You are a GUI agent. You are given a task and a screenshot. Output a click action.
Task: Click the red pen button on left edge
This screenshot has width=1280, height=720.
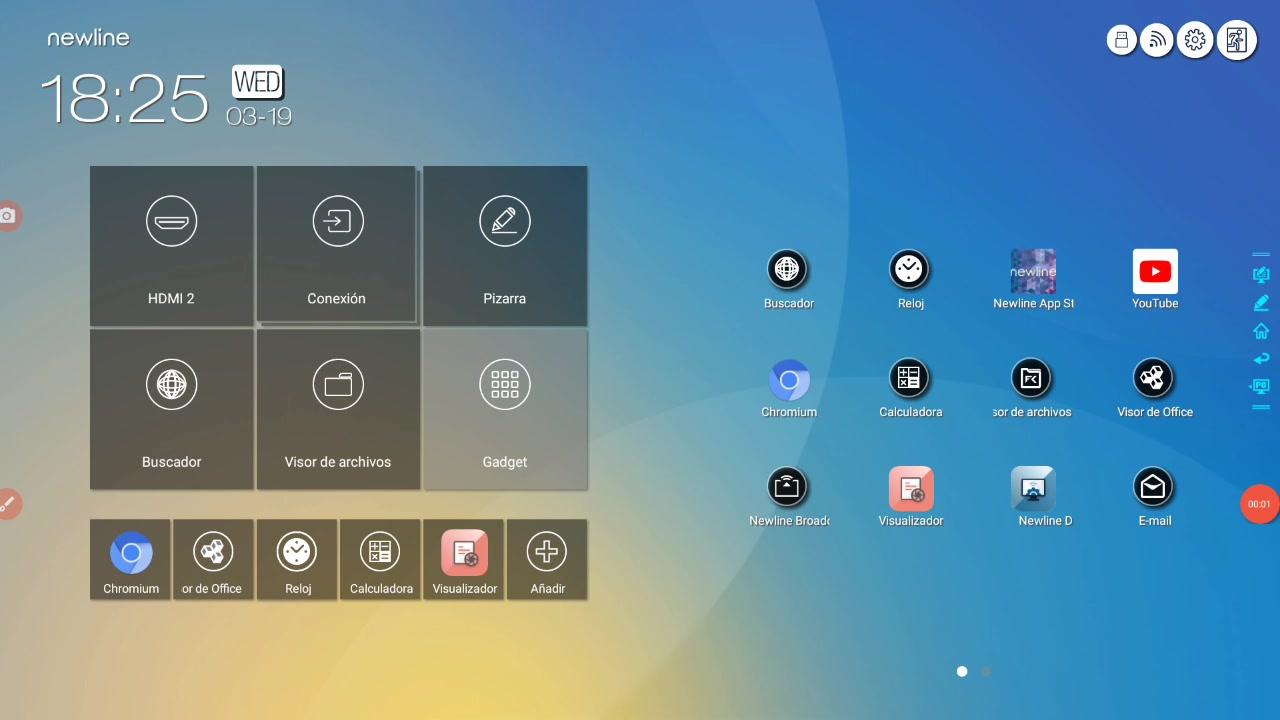pos(8,504)
